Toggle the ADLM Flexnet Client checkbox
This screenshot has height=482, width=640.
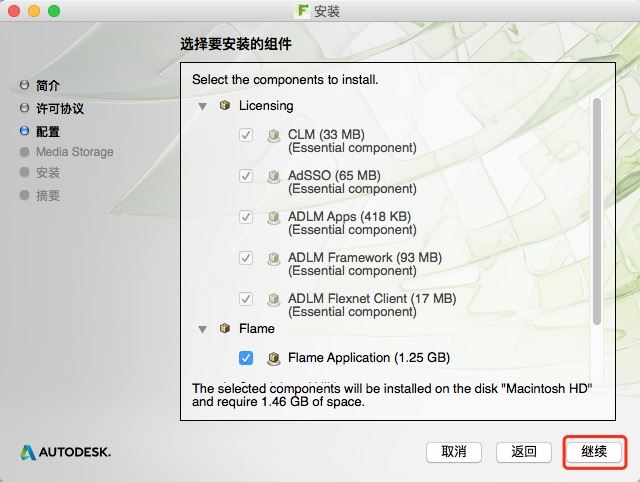click(246, 299)
